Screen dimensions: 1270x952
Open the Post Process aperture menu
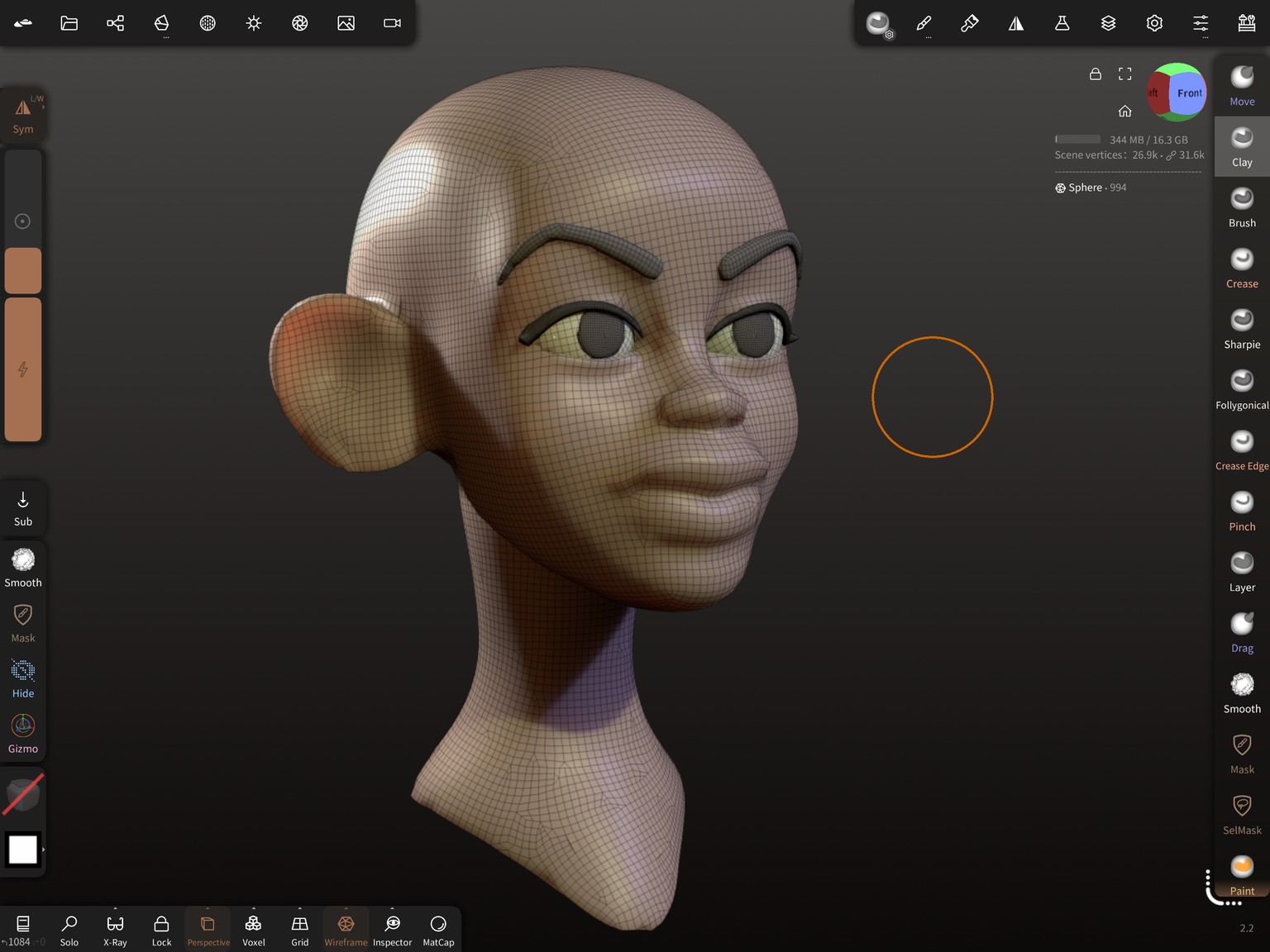pyautogui.click(x=300, y=23)
